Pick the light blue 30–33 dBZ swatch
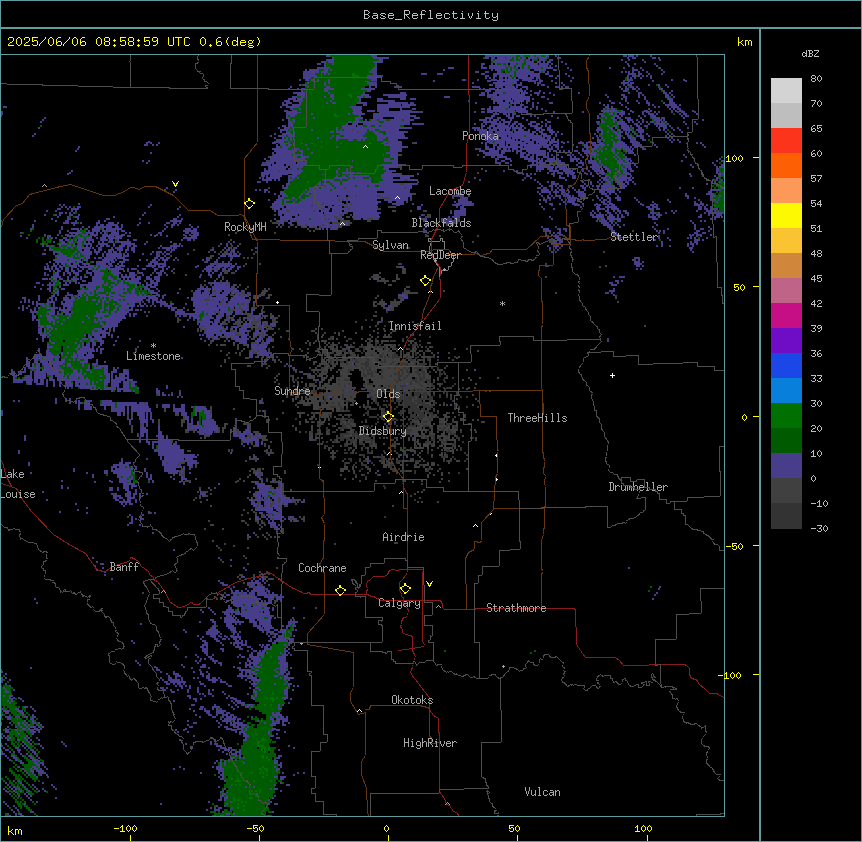862x842 pixels. (x=786, y=391)
